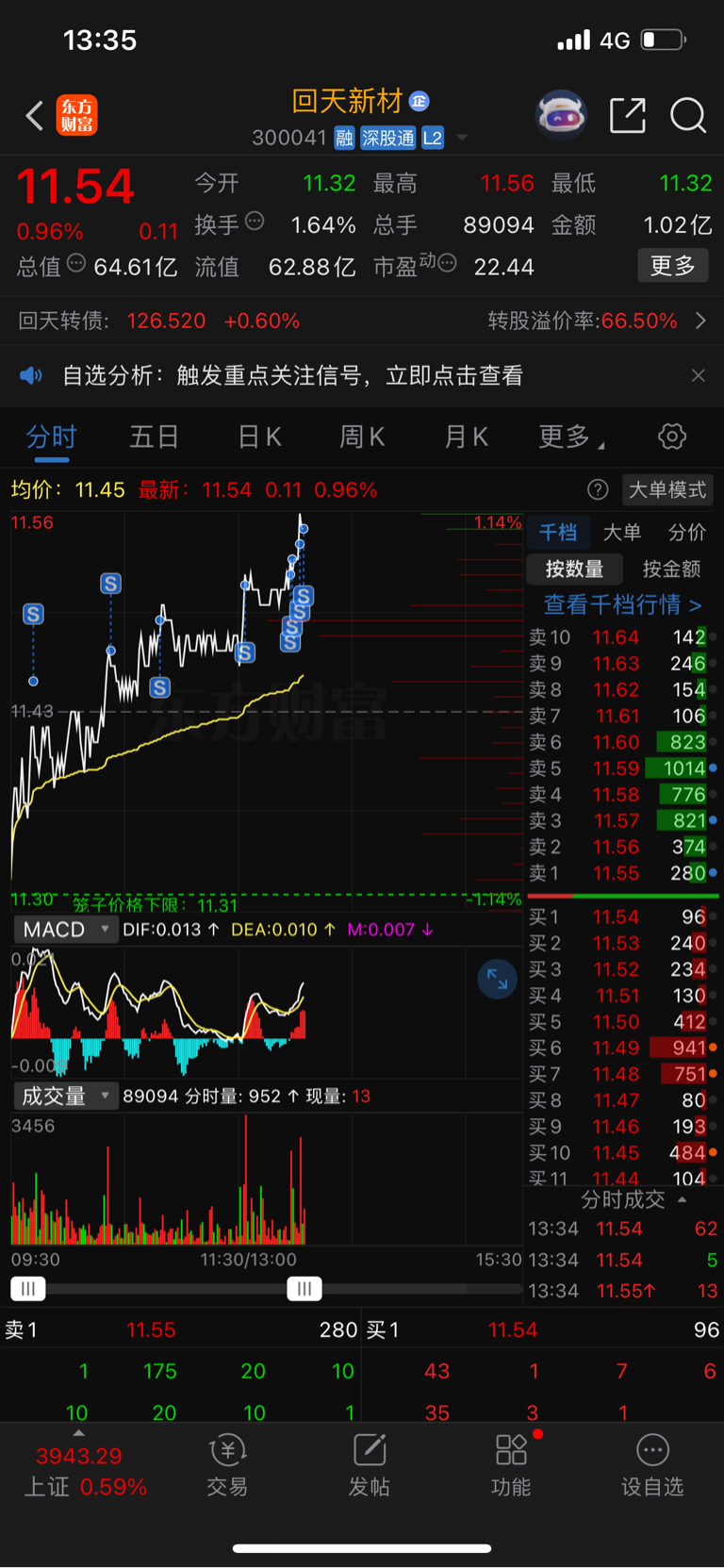Open 回天转债 convertible bond row arrow

click(x=700, y=321)
